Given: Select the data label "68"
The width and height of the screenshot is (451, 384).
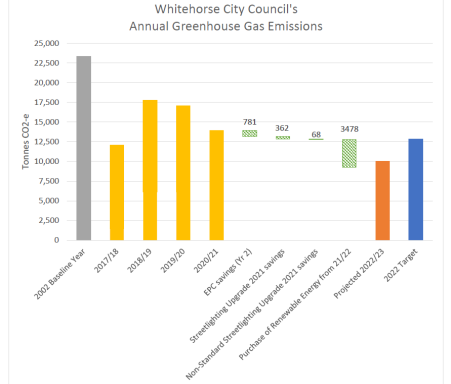Looking at the screenshot, I should coord(316,134).
